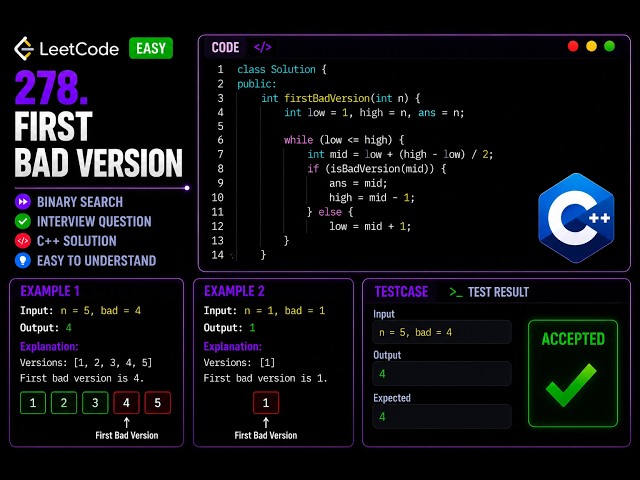
Task: Click version box 1 in Example 1
Action: click(x=33, y=403)
